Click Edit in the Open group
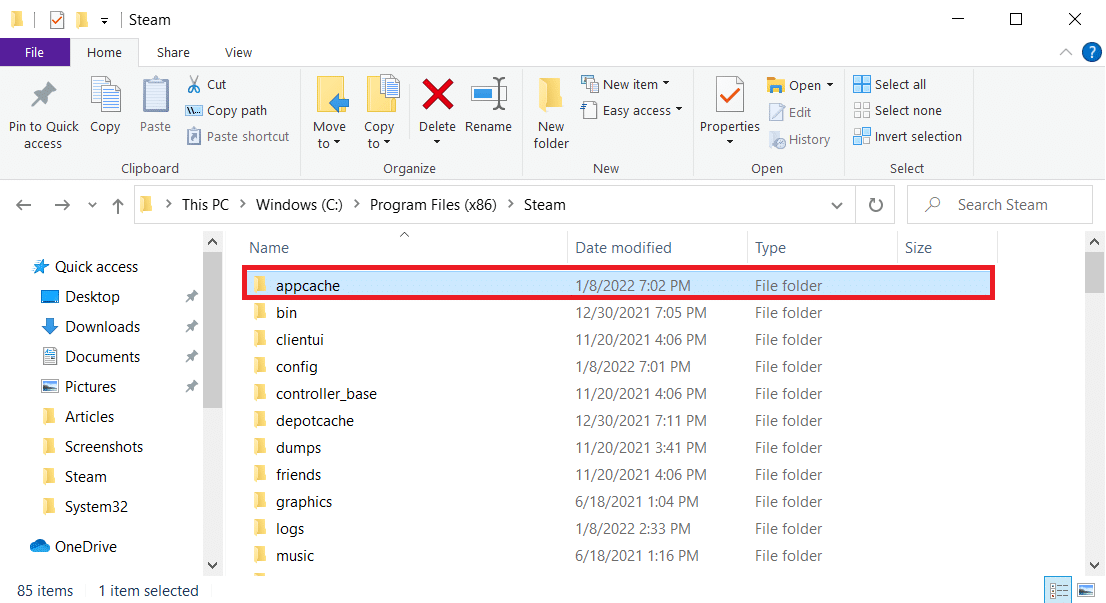This screenshot has width=1106, height=603. pos(790,112)
